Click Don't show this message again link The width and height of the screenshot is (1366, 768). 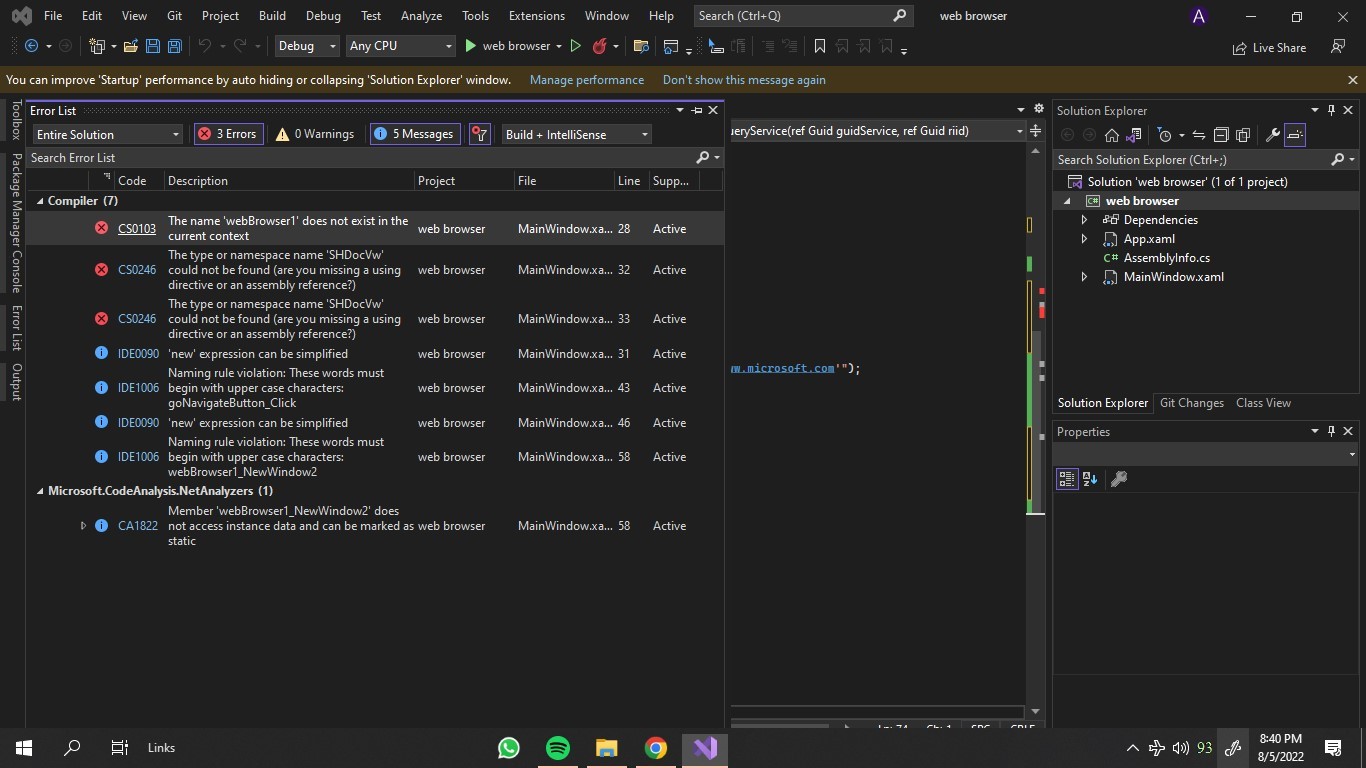click(744, 80)
